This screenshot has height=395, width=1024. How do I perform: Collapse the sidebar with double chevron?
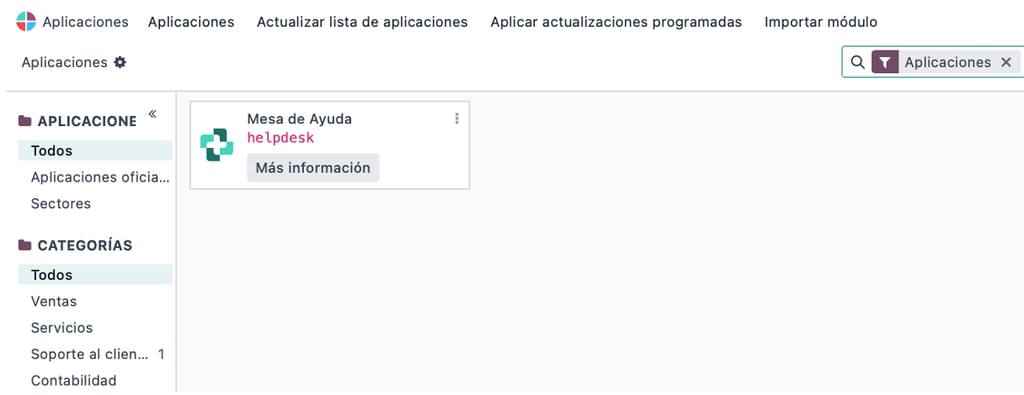pos(152,114)
